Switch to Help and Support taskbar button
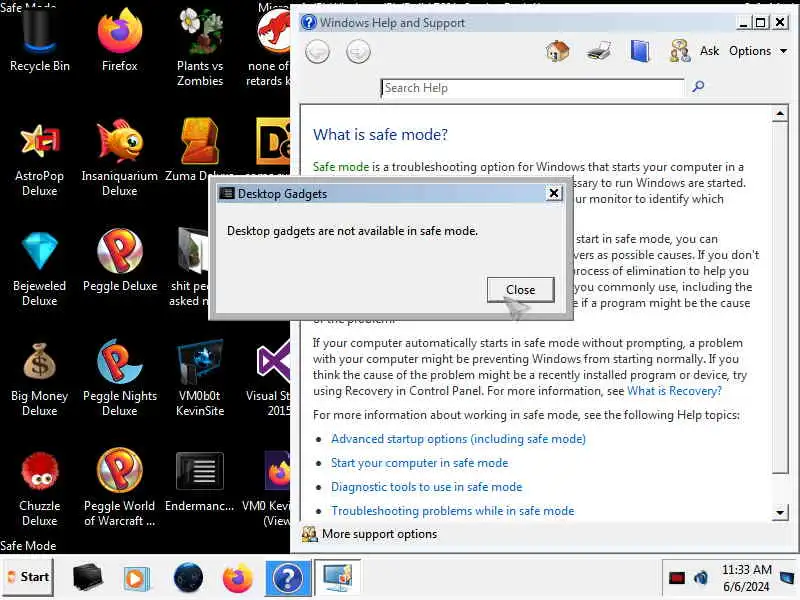This screenshot has width=800, height=600. coord(288,578)
